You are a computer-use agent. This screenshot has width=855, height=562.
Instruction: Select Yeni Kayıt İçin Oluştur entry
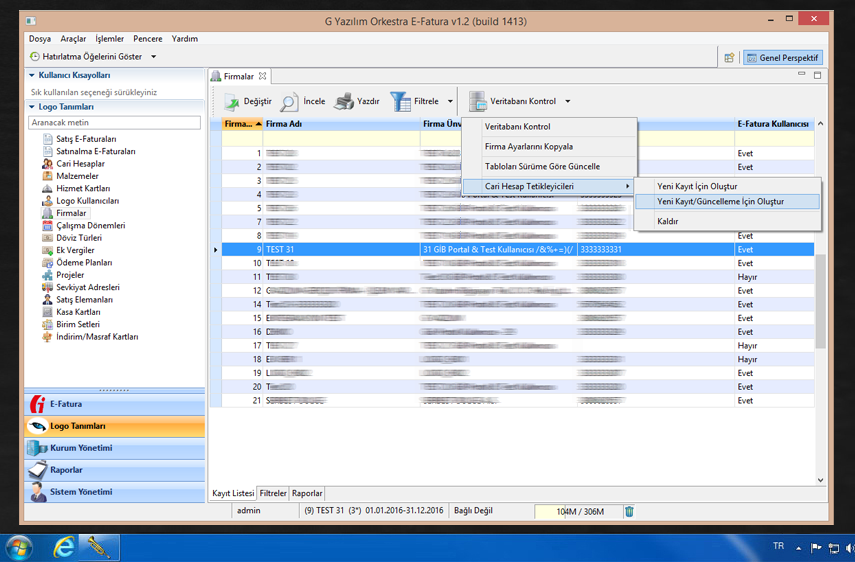point(727,186)
